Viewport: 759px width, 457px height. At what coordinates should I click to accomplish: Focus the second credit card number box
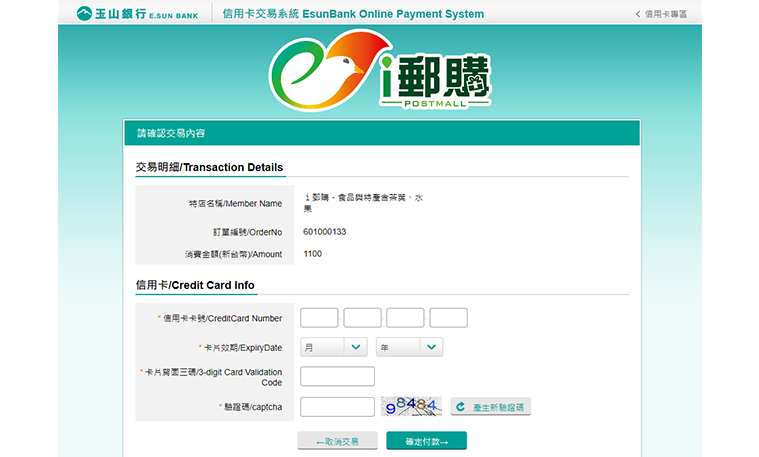pos(363,318)
